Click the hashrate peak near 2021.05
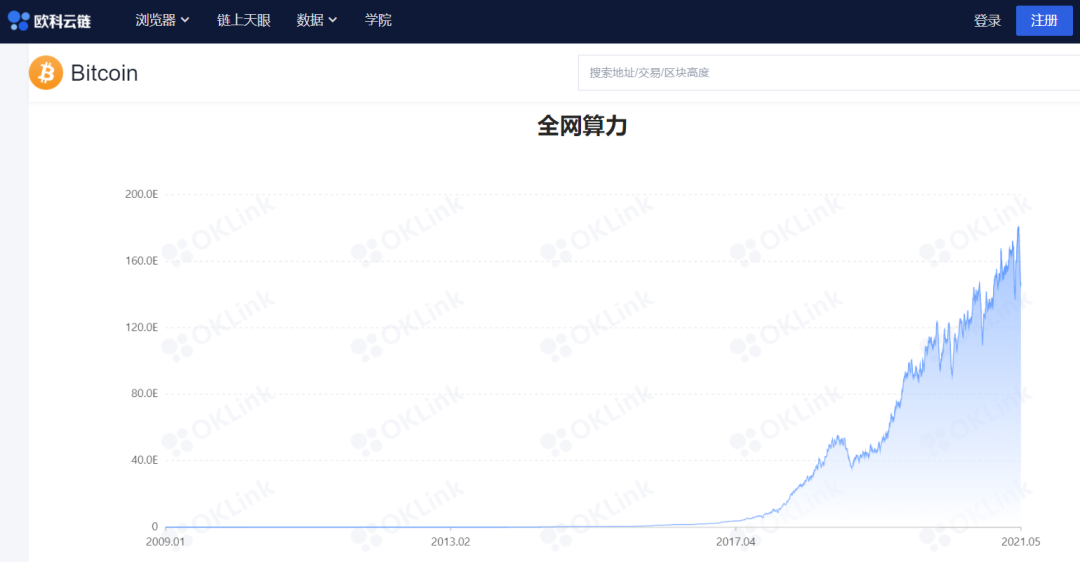This screenshot has width=1080, height=562. [1019, 228]
